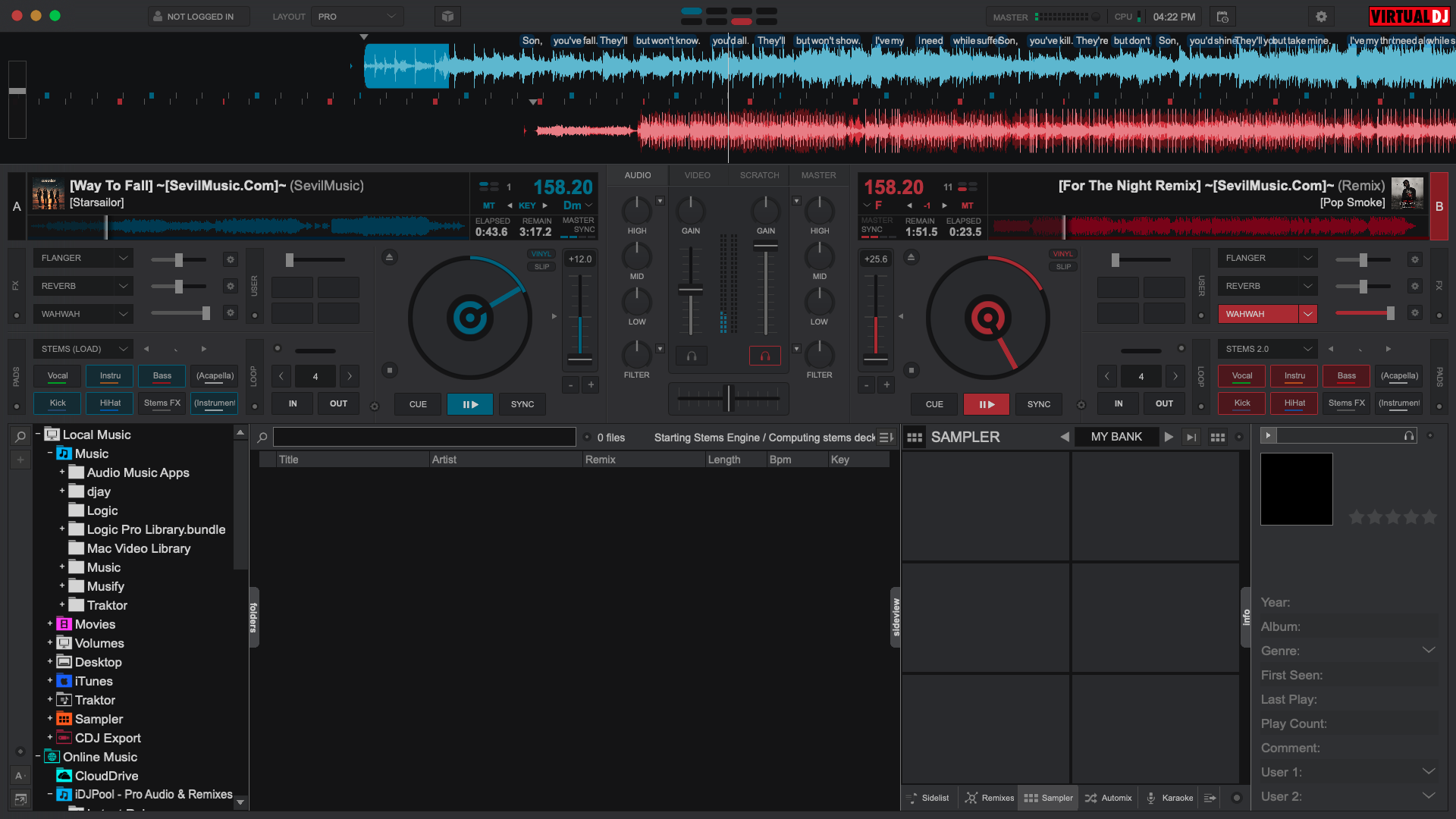Open Remixes panel icon
The width and height of the screenshot is (1456, 819).
971,798
